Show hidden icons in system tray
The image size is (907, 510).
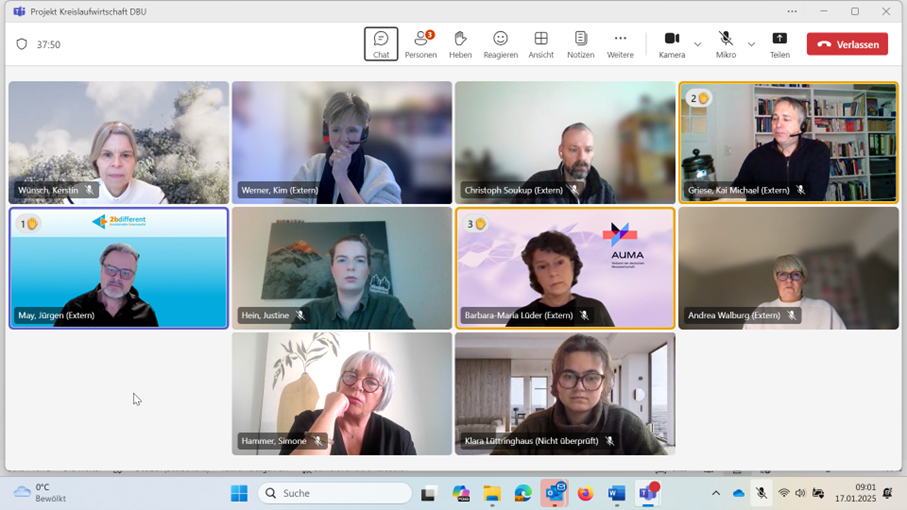[x=716, y=493]
